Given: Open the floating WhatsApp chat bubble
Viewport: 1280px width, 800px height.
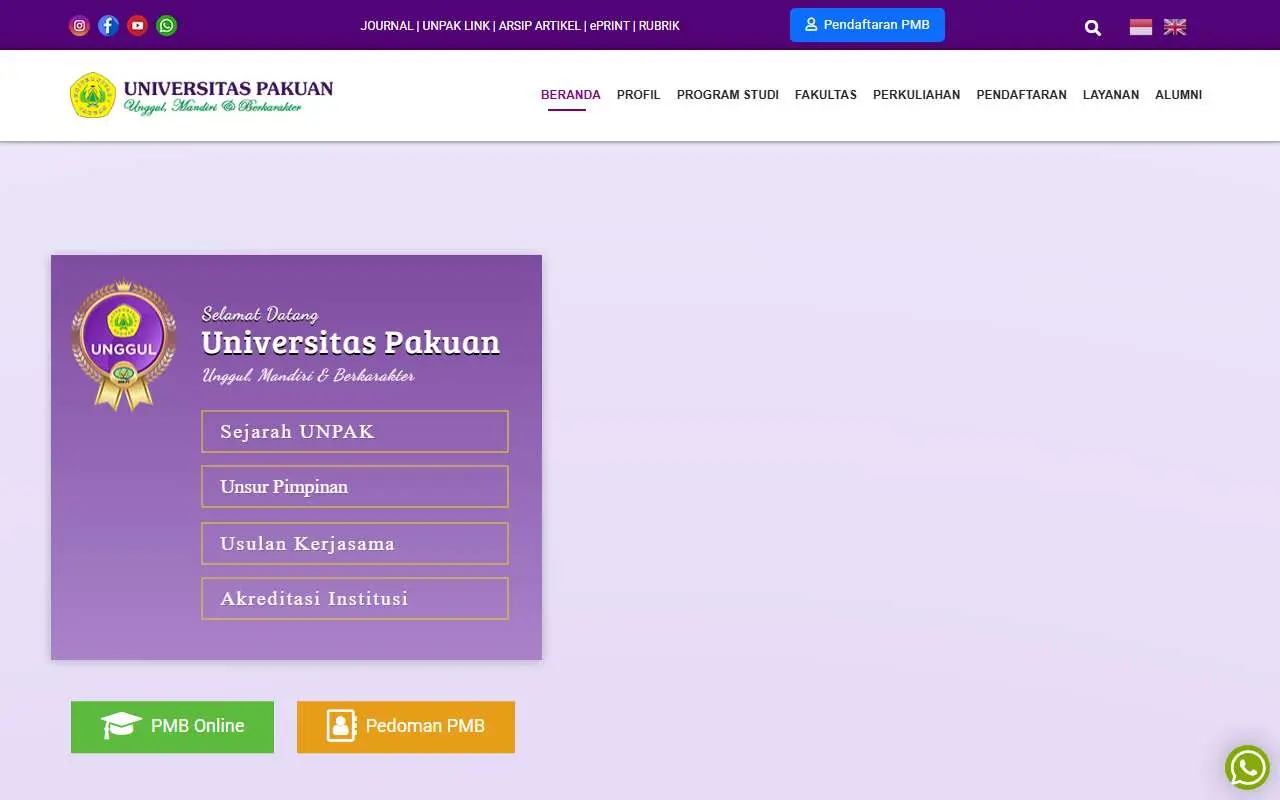Looking at the screenshot, I should [1247, 768].
